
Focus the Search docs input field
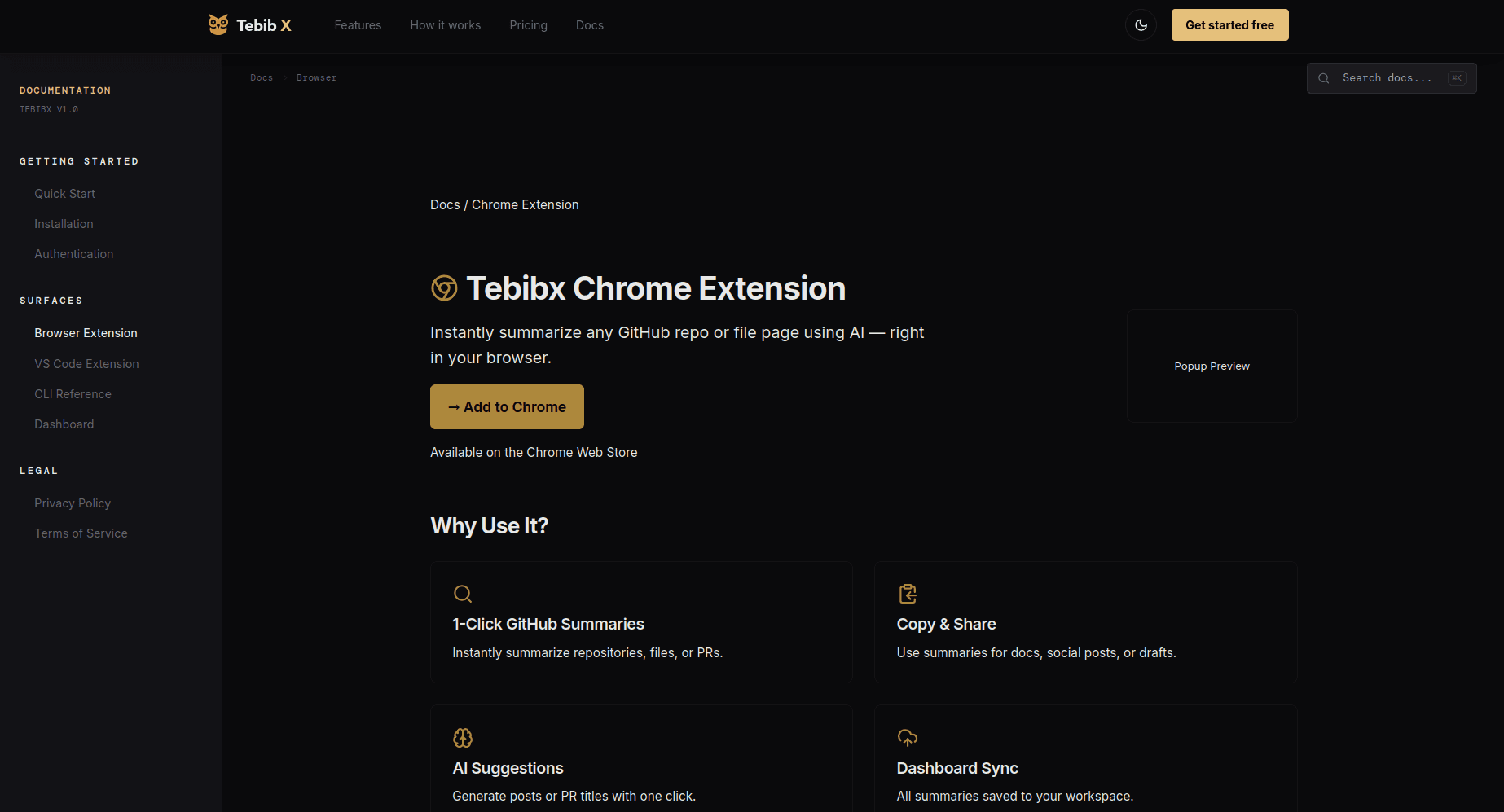(1392, 78)
